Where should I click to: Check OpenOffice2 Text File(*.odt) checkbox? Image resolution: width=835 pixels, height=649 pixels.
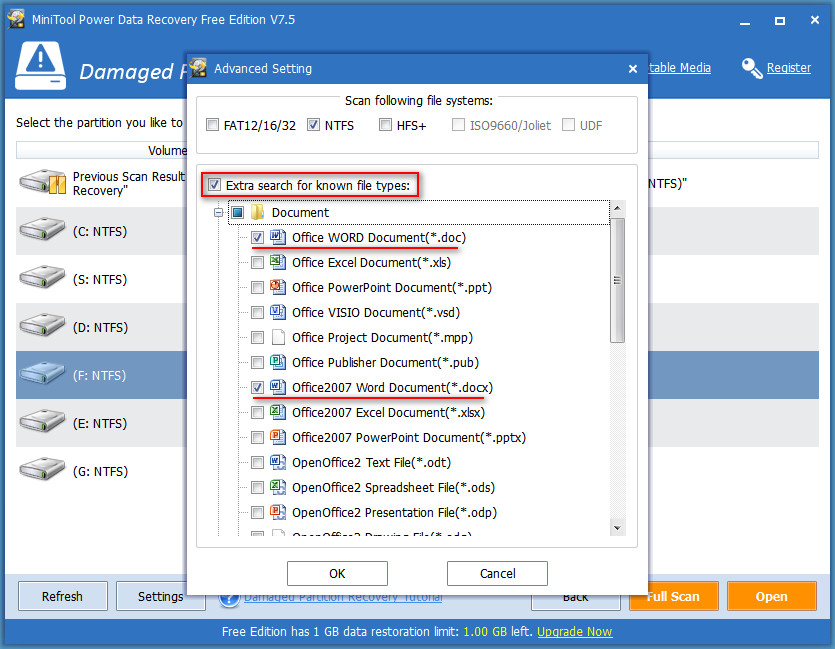pyautogui.click(x=257, y=463)
